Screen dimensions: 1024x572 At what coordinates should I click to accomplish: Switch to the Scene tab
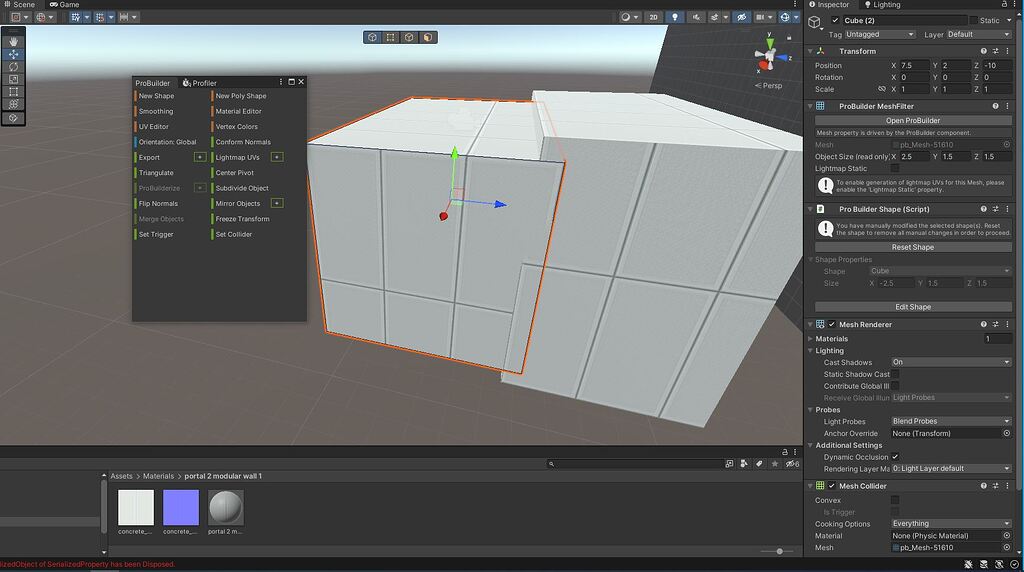coord(20,5)
